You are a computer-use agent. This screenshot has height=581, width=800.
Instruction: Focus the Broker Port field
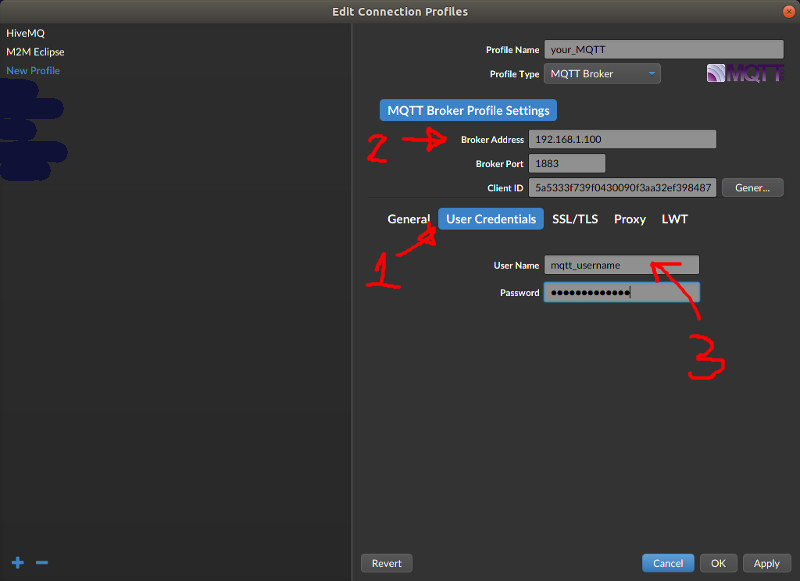pyautogui.click(x=567, y=163)
